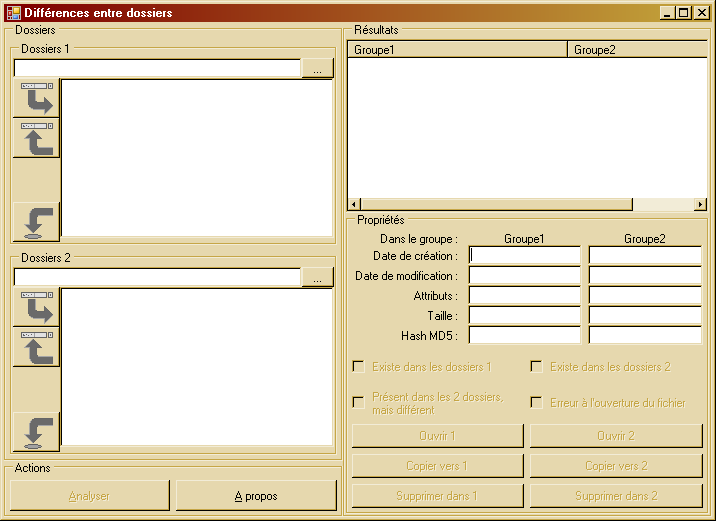716x521 pixels.
Task: Click the Dossiers 1 path input field
Action: (x=157, y=69)
